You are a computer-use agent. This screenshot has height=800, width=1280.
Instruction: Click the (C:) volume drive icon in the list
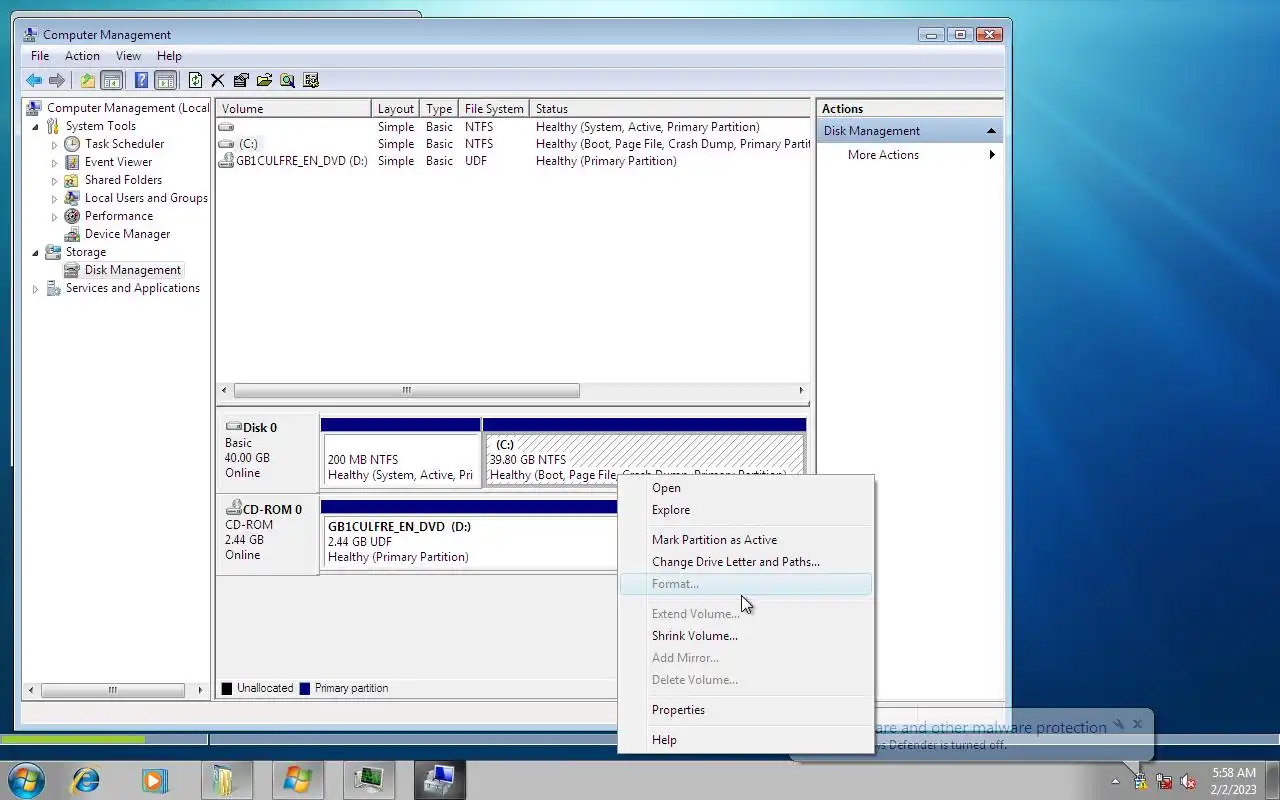(x=226, y=144)
